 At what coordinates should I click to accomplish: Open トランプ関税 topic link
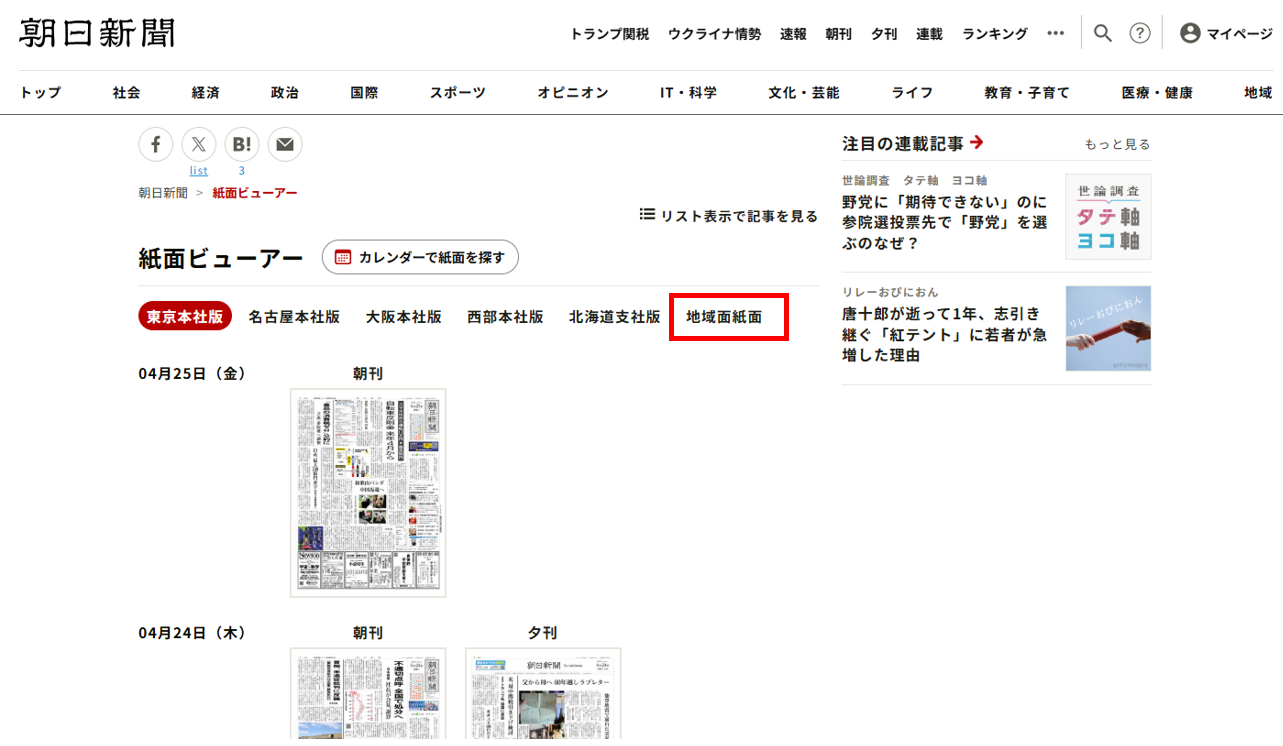(x=610, y=34)
